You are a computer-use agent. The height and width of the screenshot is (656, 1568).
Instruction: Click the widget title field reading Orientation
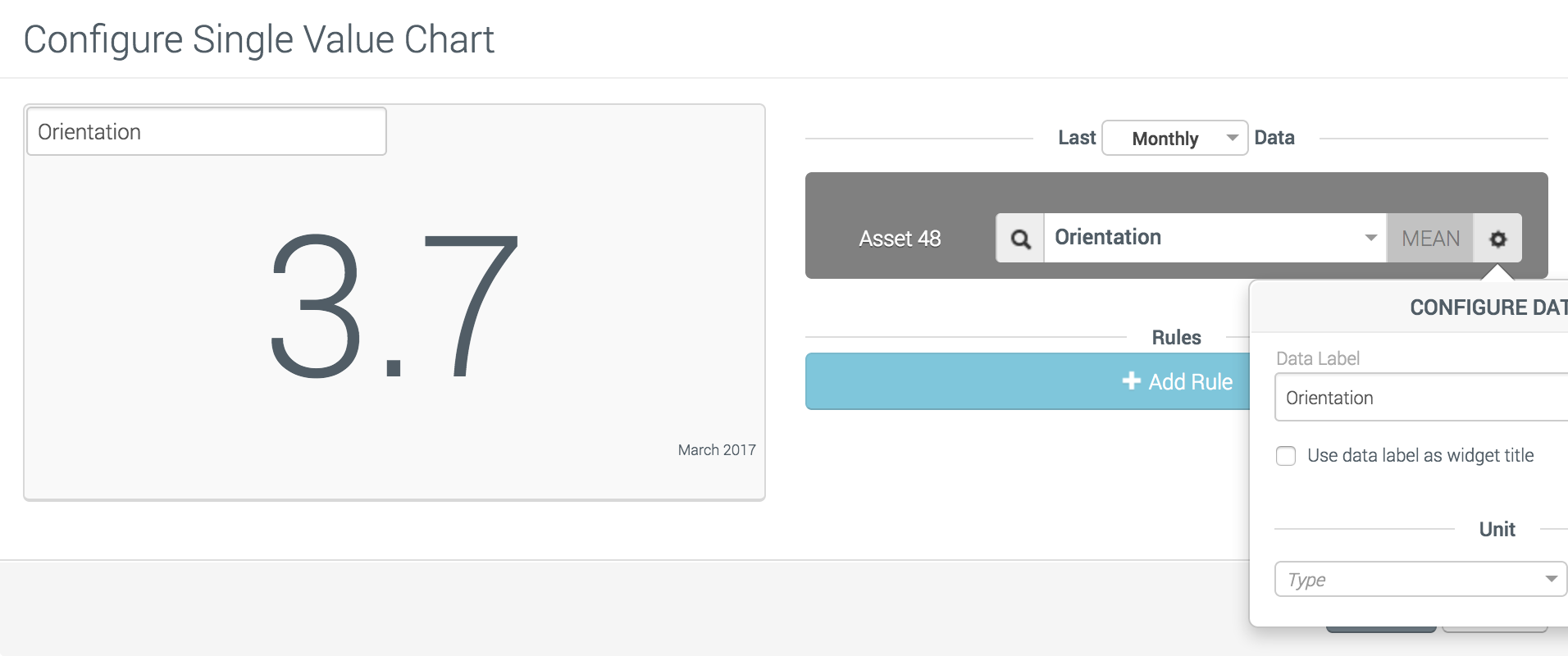pos(207,132)
